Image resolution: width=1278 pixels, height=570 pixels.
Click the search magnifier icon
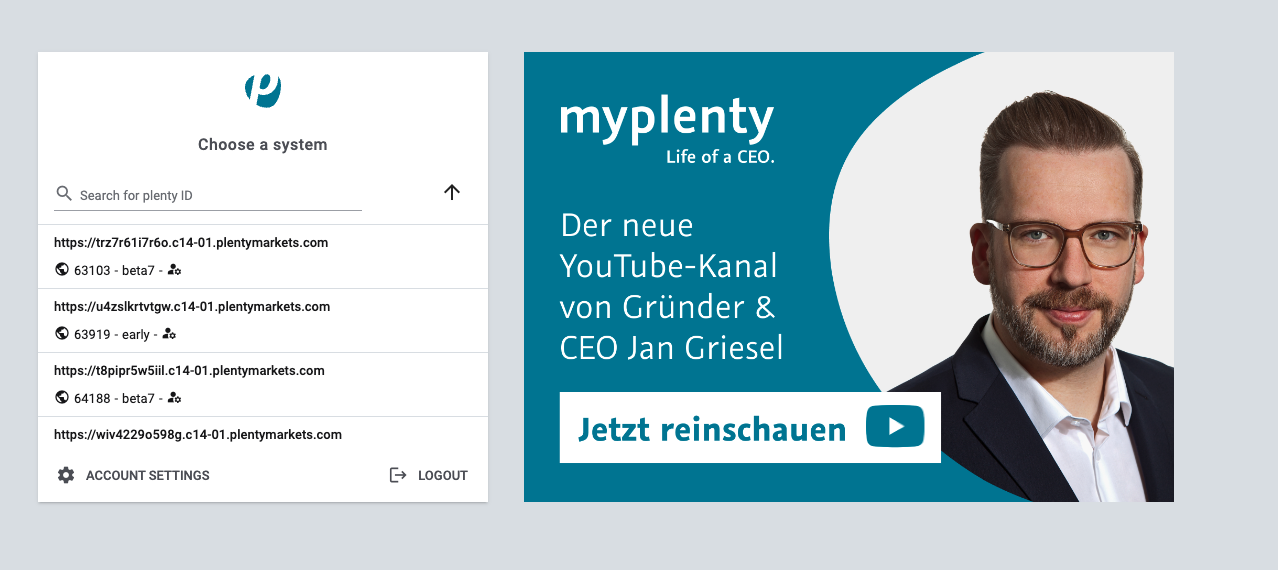point(64,194)
